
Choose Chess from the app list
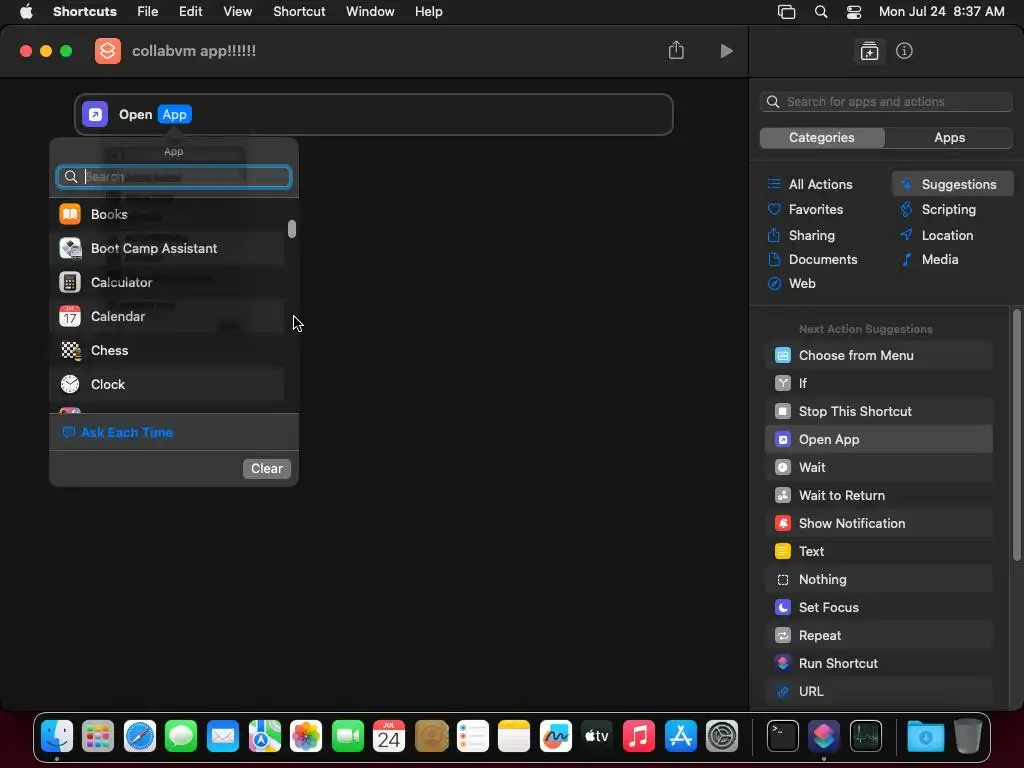coord(167,350)
